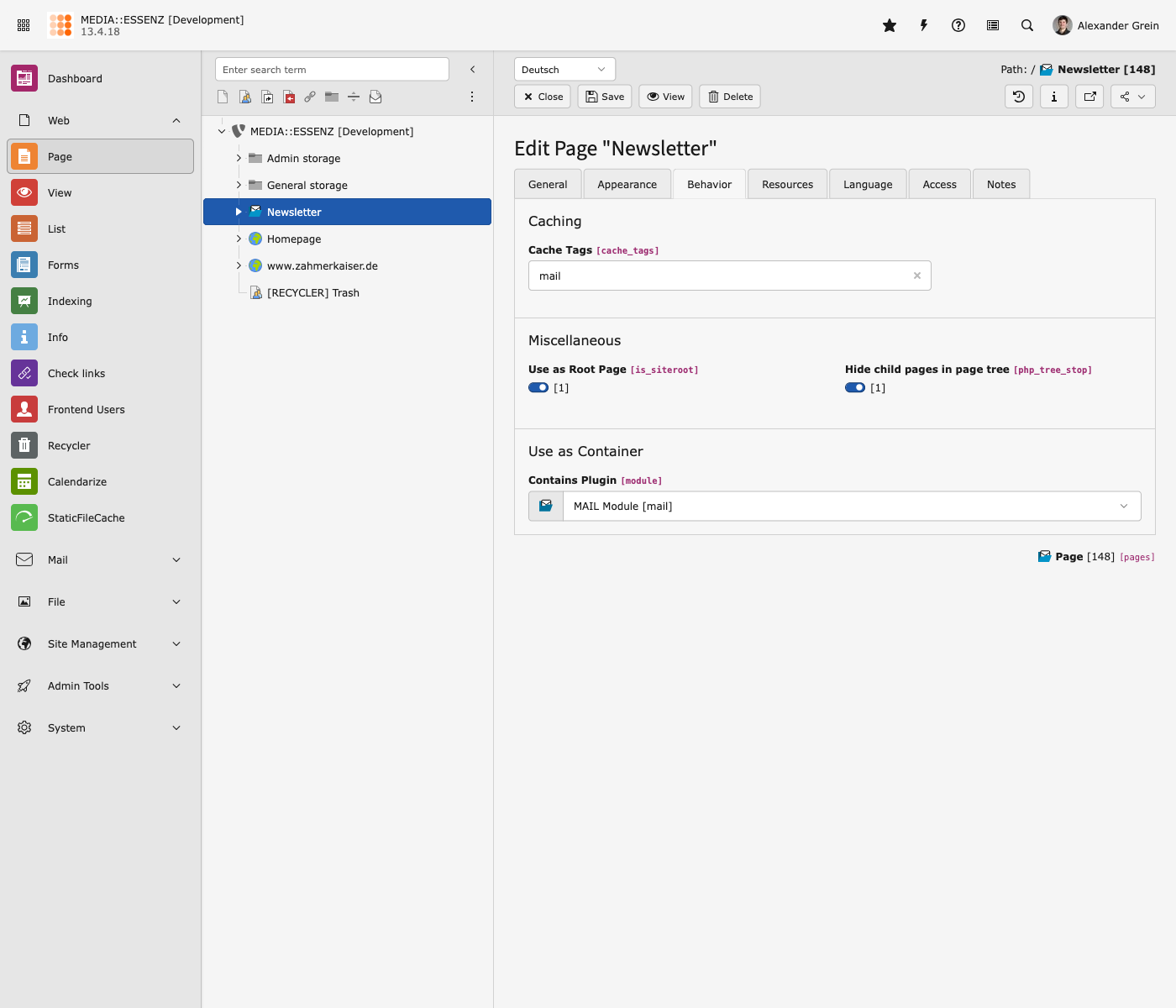
Task: Switch to the Appearance tab
Action: click(627, 185)
